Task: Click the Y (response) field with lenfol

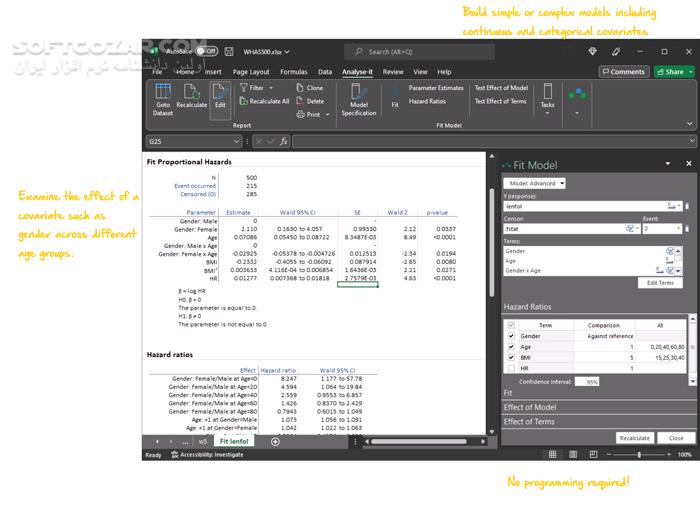Action: tap(593, 206)
